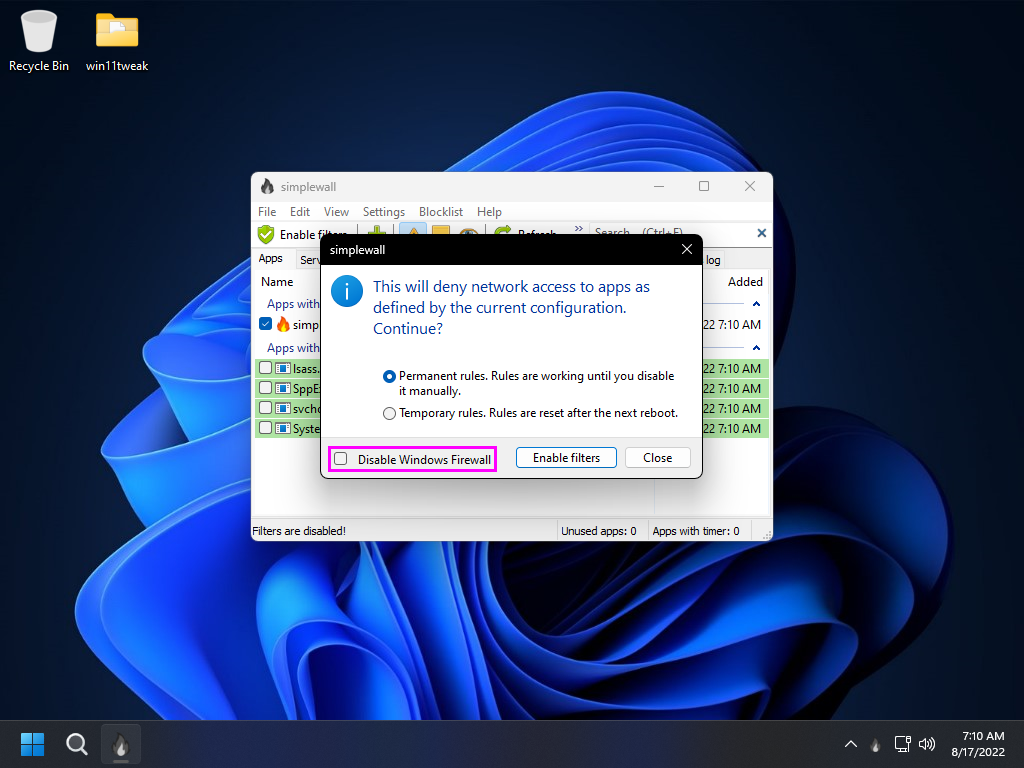Select the Permanent rules radio option
Viewport: 1024px width, 768px height.
coord(389,377)
